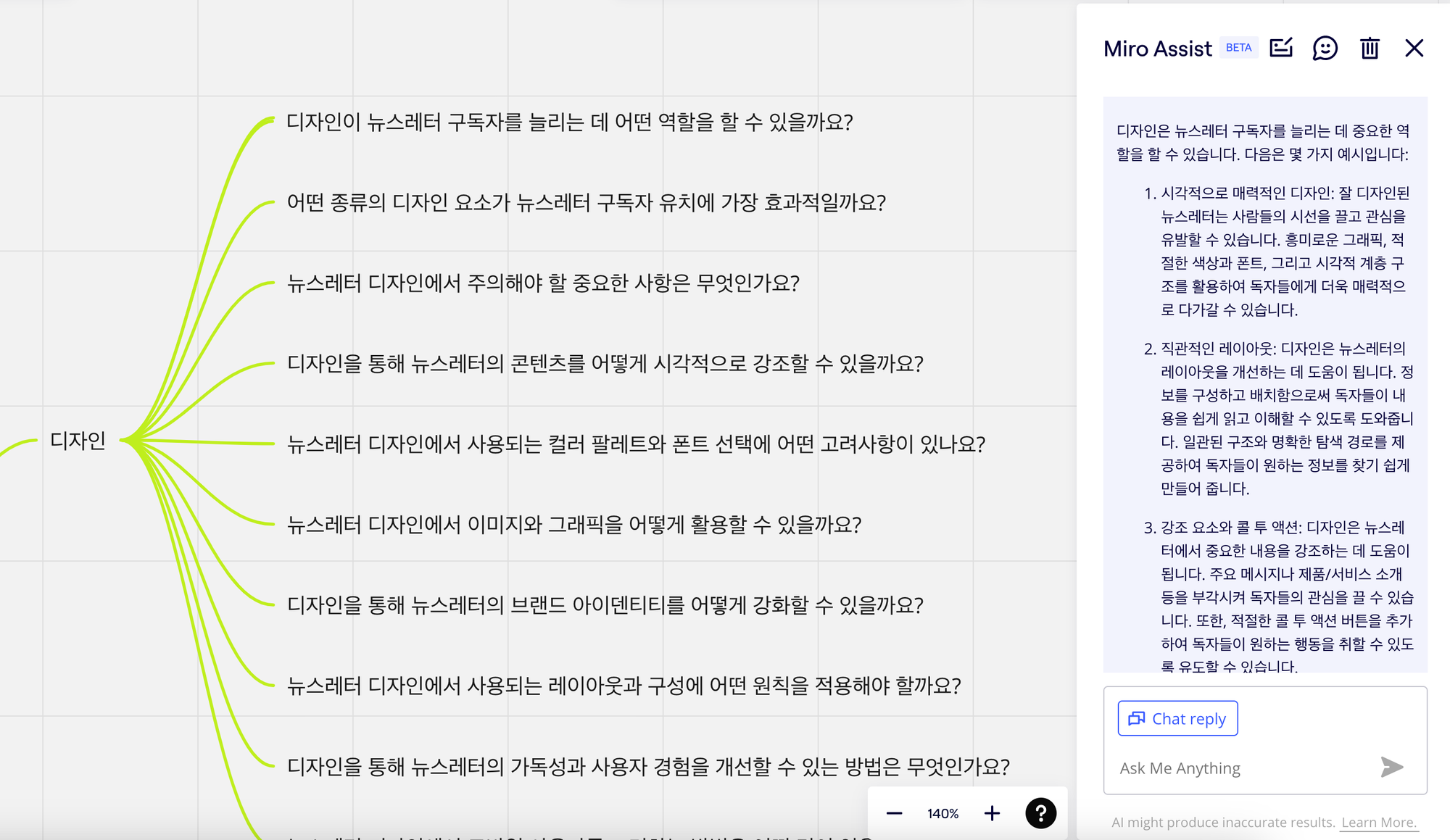Close the Miro Assist panel
The image size is (1450, 840).
[x=1414, y=49]
